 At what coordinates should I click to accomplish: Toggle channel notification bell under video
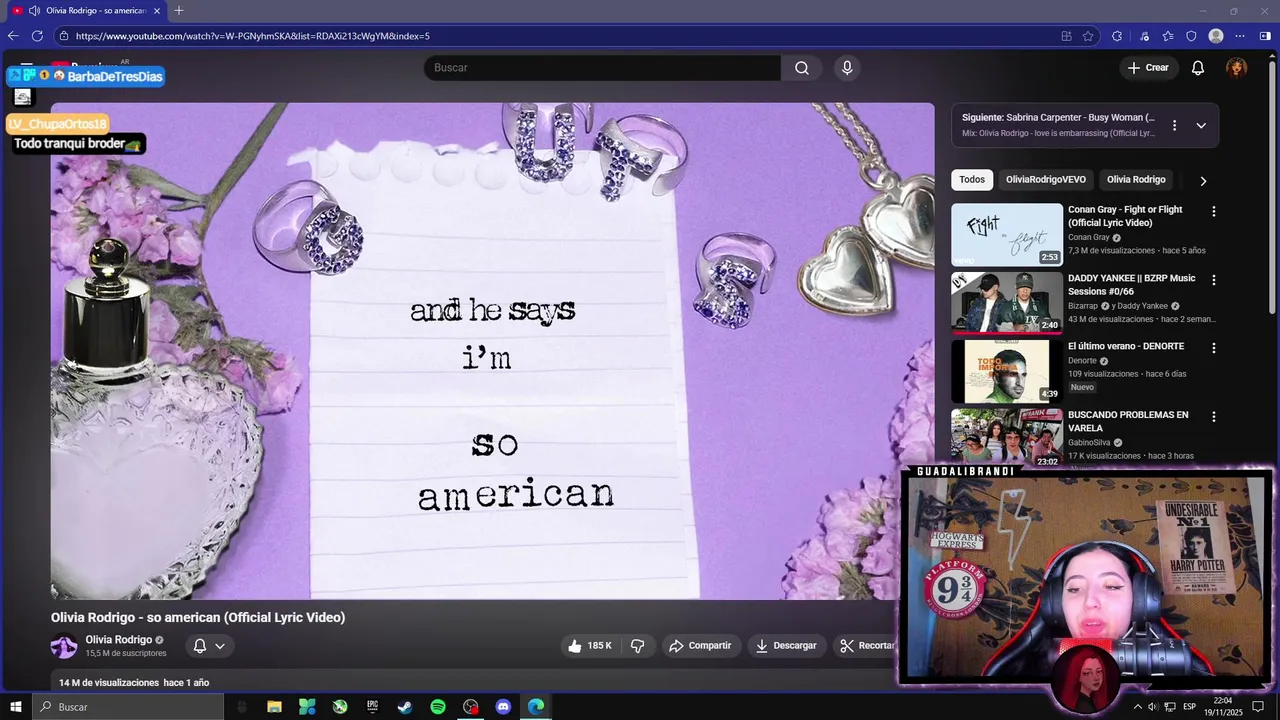click(200, 646)
